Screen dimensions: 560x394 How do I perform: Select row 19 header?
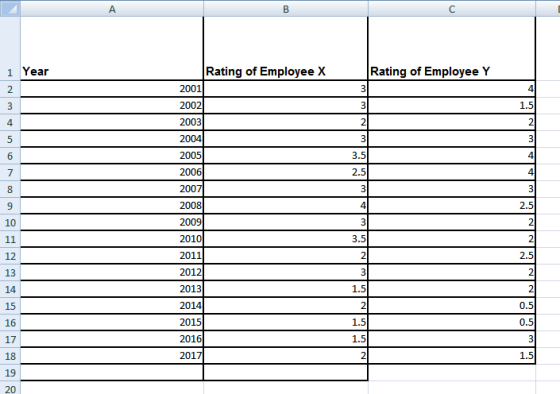pyautogui.click(x=10, y=373)
